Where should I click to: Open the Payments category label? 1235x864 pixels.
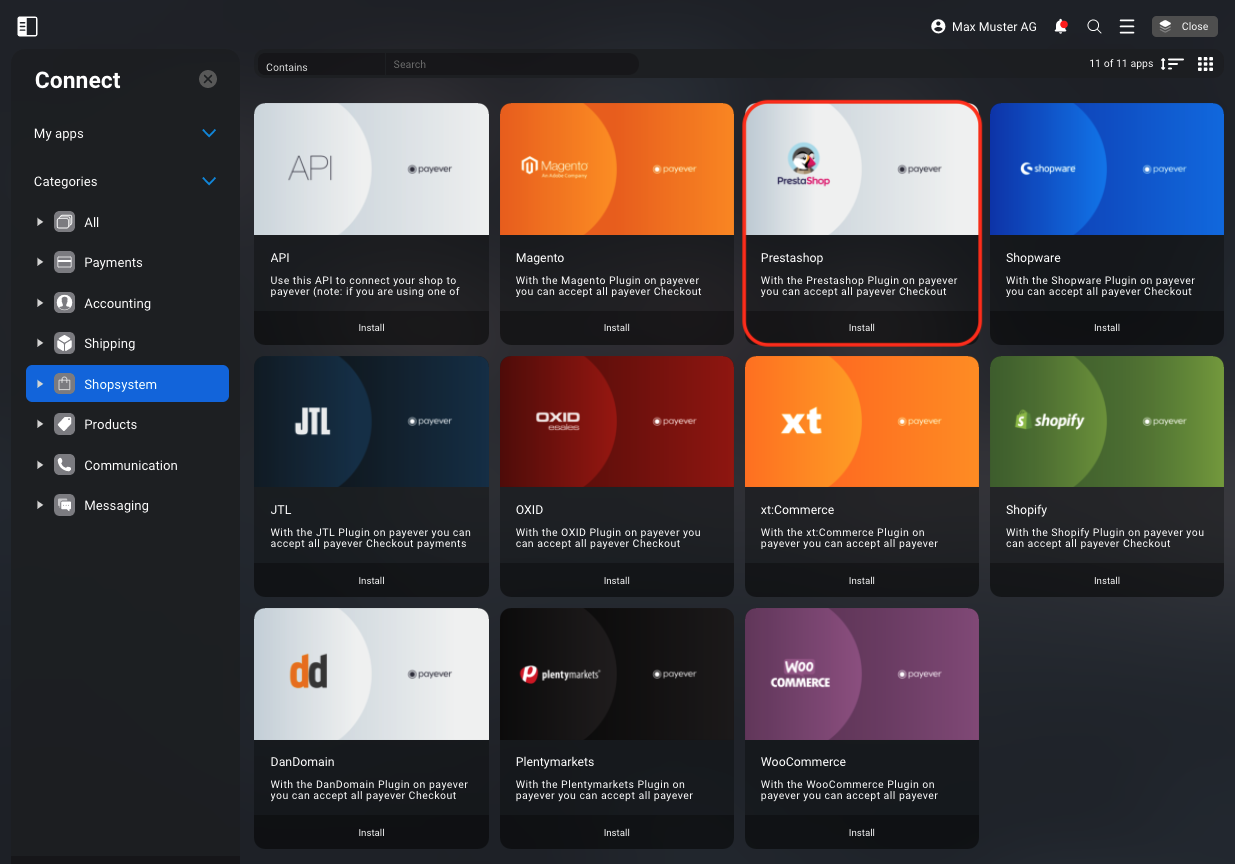[x=113, y=262]
